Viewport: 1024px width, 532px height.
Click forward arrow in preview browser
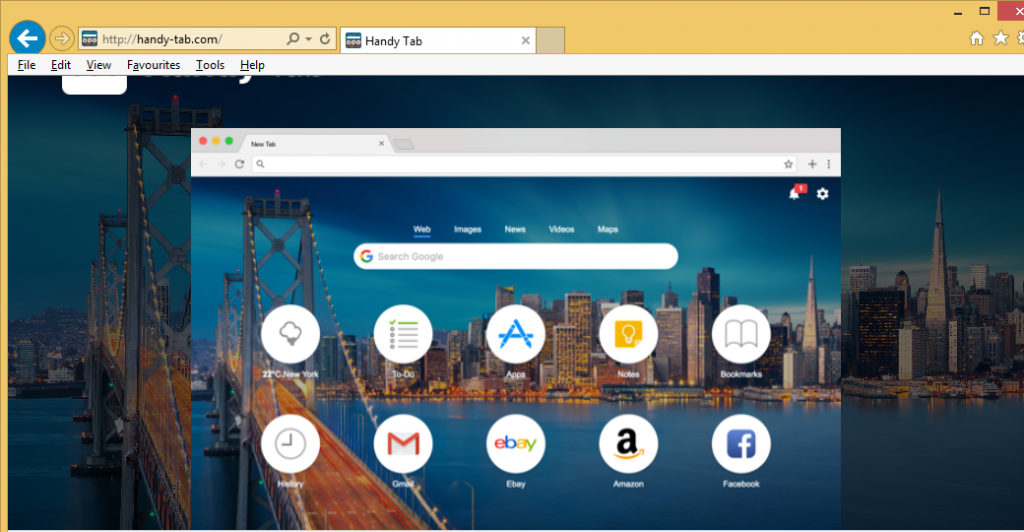point(221,164)
